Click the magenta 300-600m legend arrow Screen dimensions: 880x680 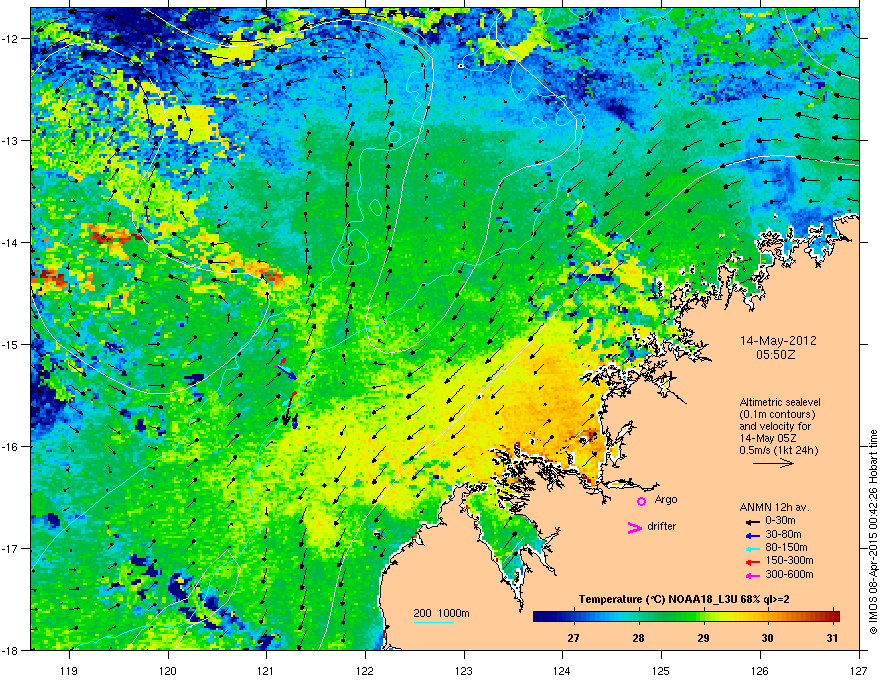[753, 575]
